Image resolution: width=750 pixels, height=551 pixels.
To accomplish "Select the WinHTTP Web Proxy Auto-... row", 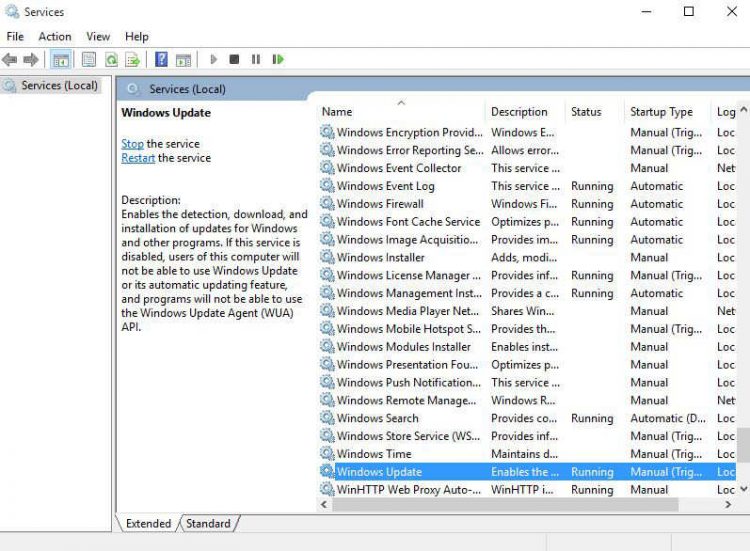I will point(528,490).
